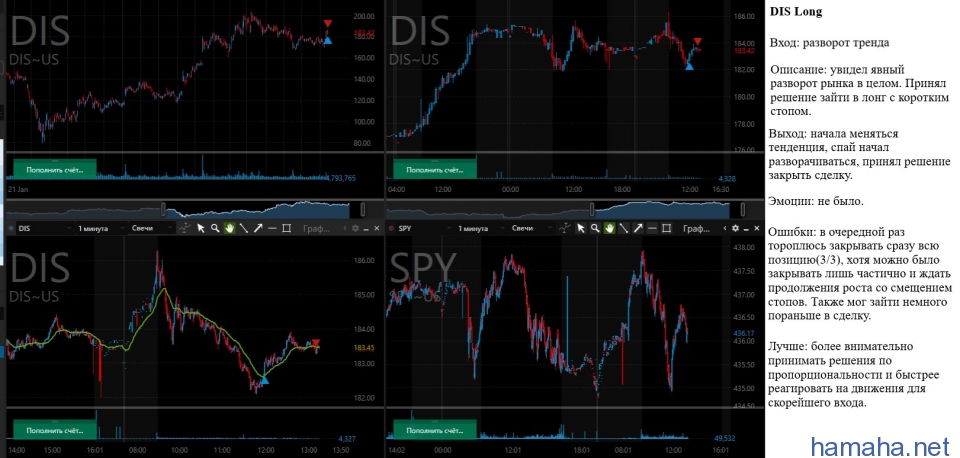This screenshot has height=458, width=960.
Task: Click the 436.17 price label in SPY chart
Action: pos(742,333)
